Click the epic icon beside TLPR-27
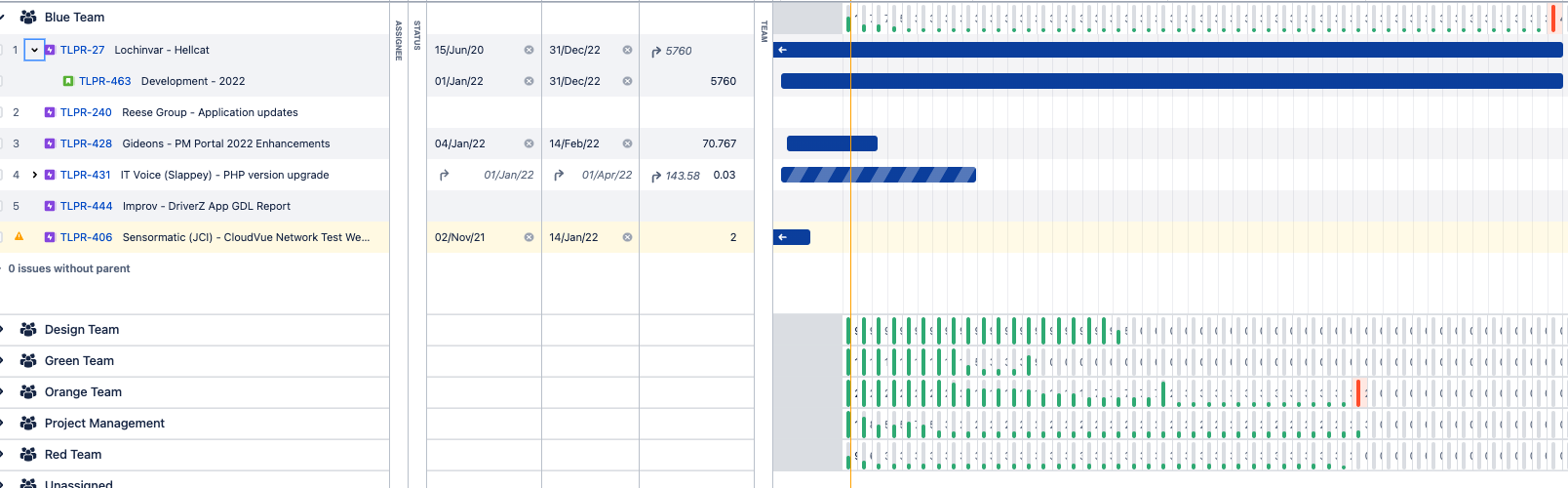Image resolution: width=1568 pixels, height=488 pixels. [x=50, y=50]
